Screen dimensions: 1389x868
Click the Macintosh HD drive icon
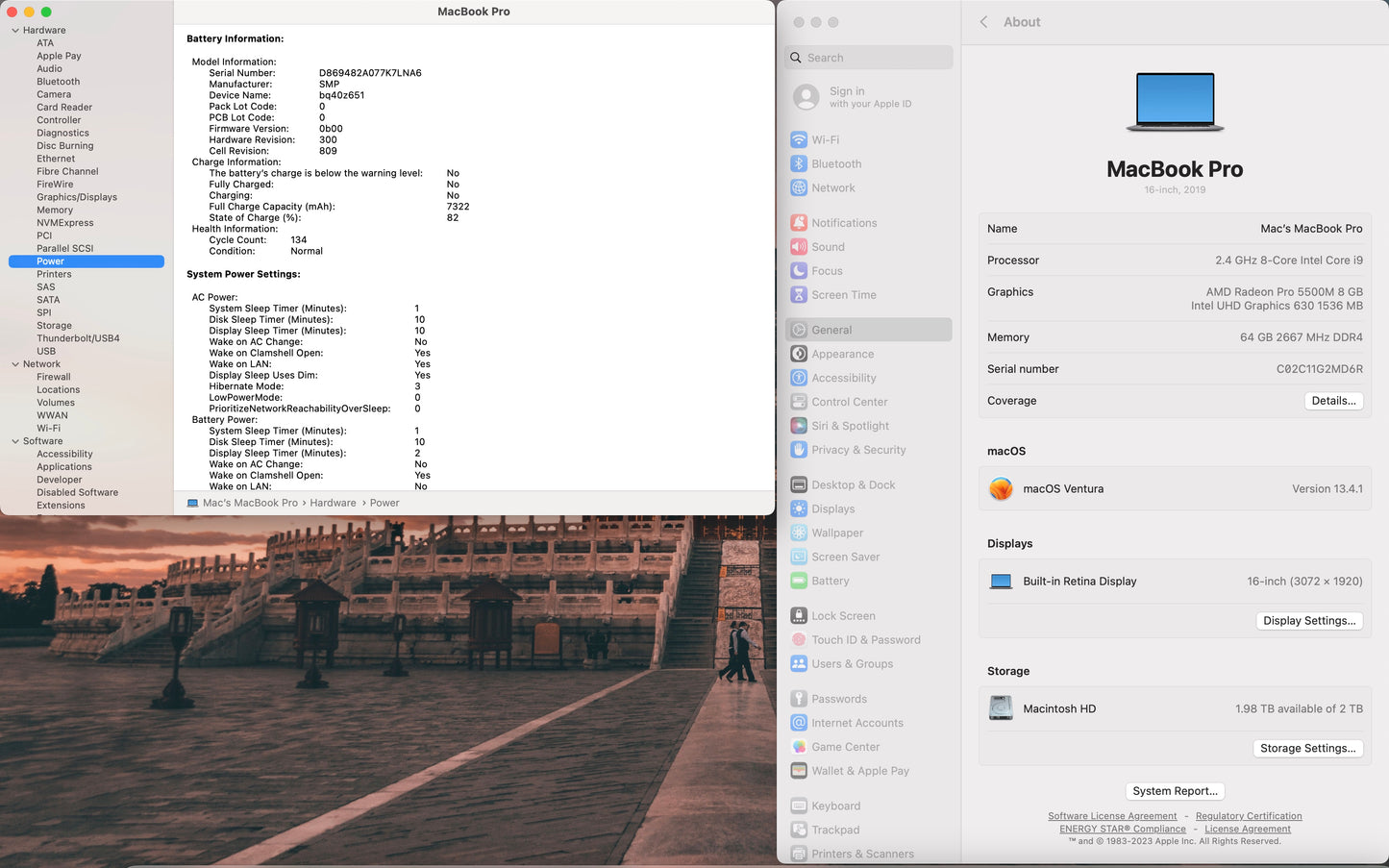1001,708
